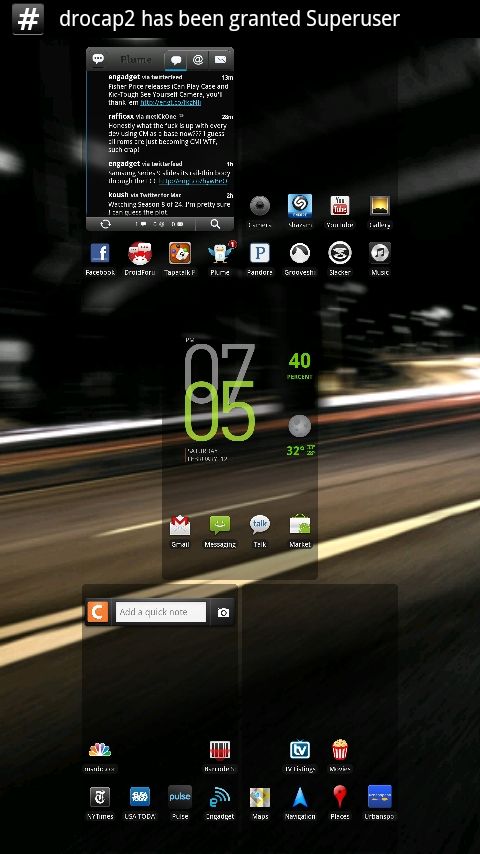Switch to mentions tab in Plume widget
The width and height of the screenshot is (480, 854).
tap(198, 59)
